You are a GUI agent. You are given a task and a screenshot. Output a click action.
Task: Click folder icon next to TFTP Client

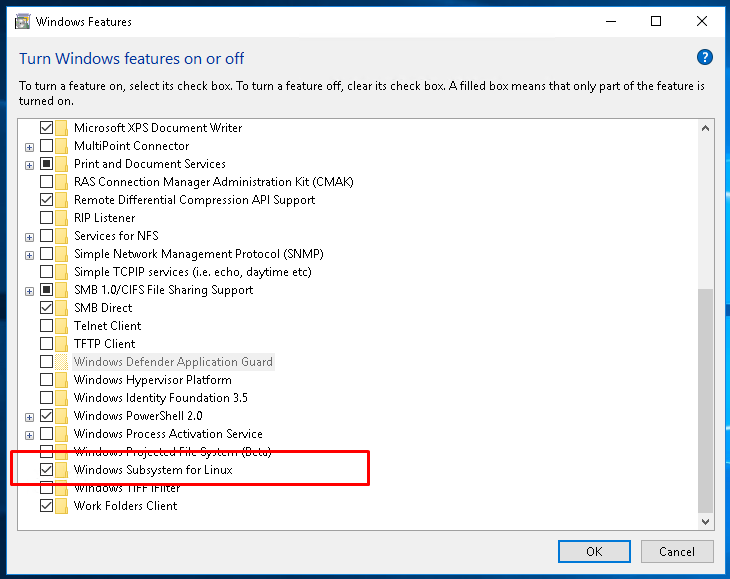point(61,343)
